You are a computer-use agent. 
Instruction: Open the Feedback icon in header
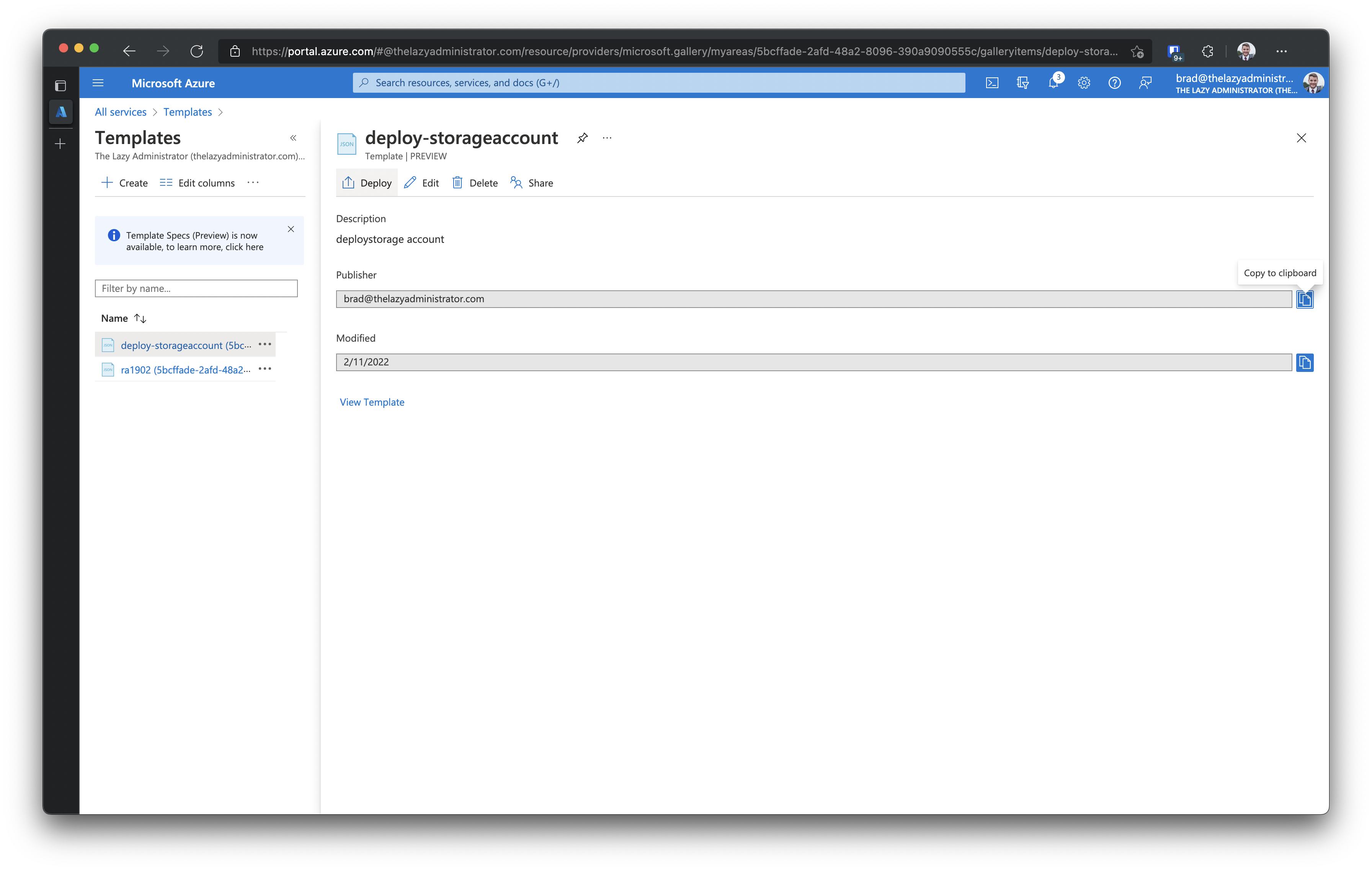(1145, 83)
